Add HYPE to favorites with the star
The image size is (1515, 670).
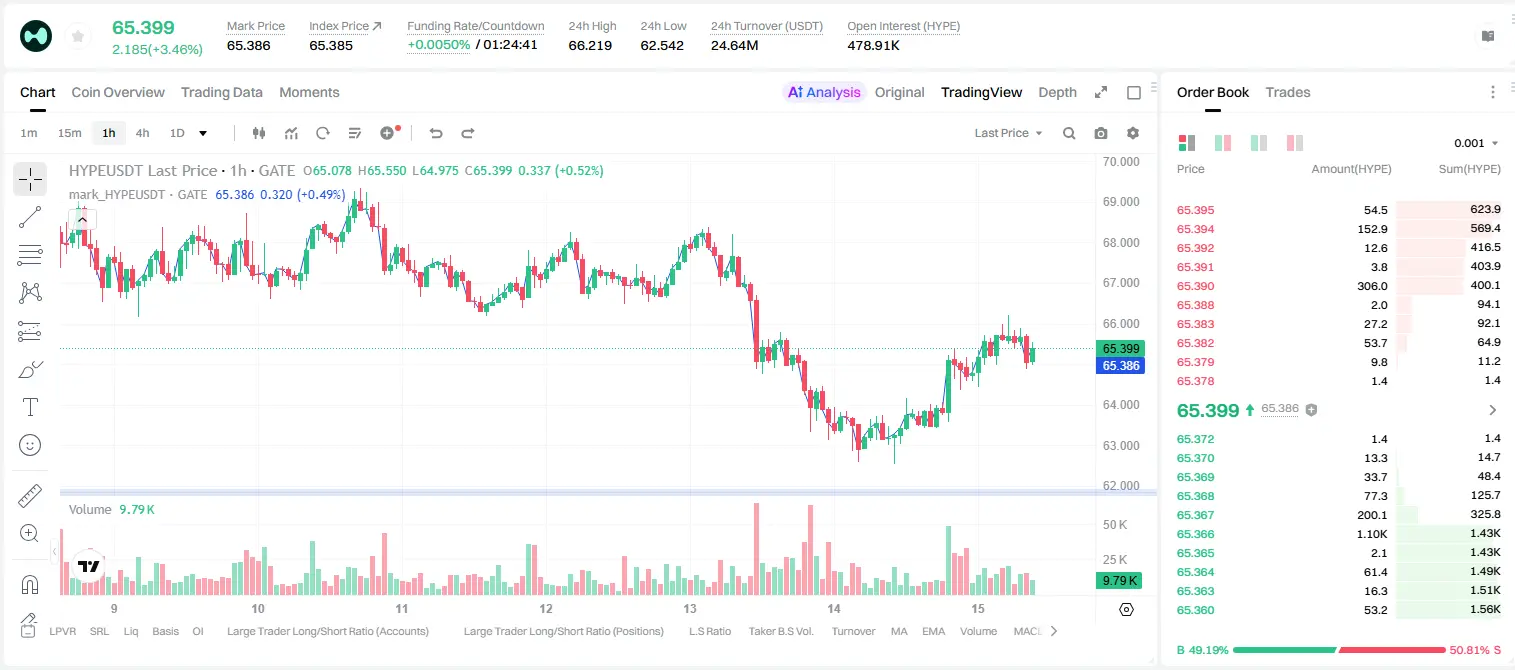[x=78, y=37]
